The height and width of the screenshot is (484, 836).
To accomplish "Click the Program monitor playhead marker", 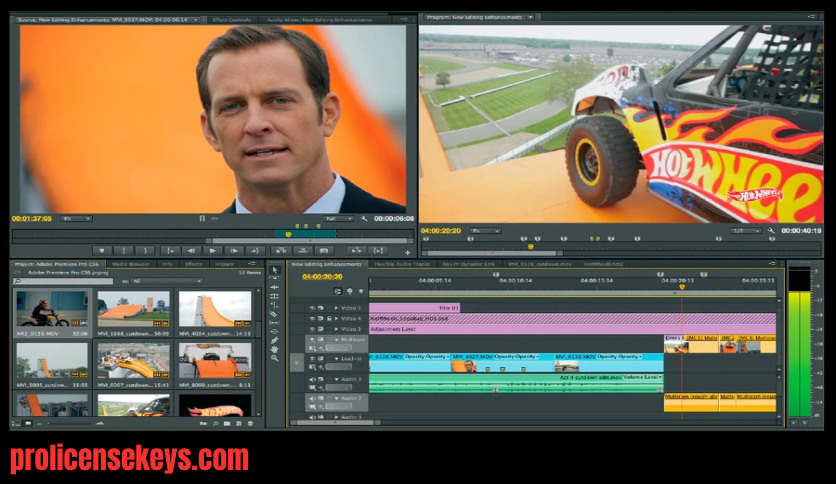I will 530,247.
